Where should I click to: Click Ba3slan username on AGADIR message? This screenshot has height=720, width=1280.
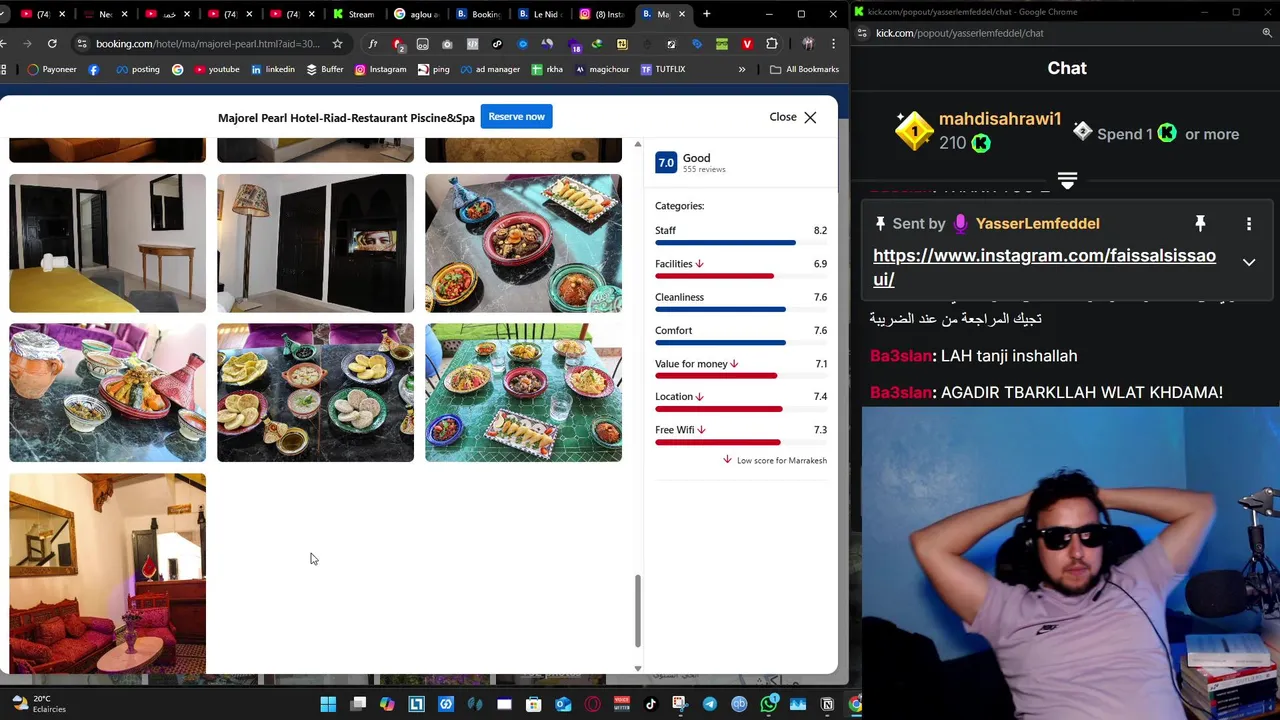pos(901,393)
